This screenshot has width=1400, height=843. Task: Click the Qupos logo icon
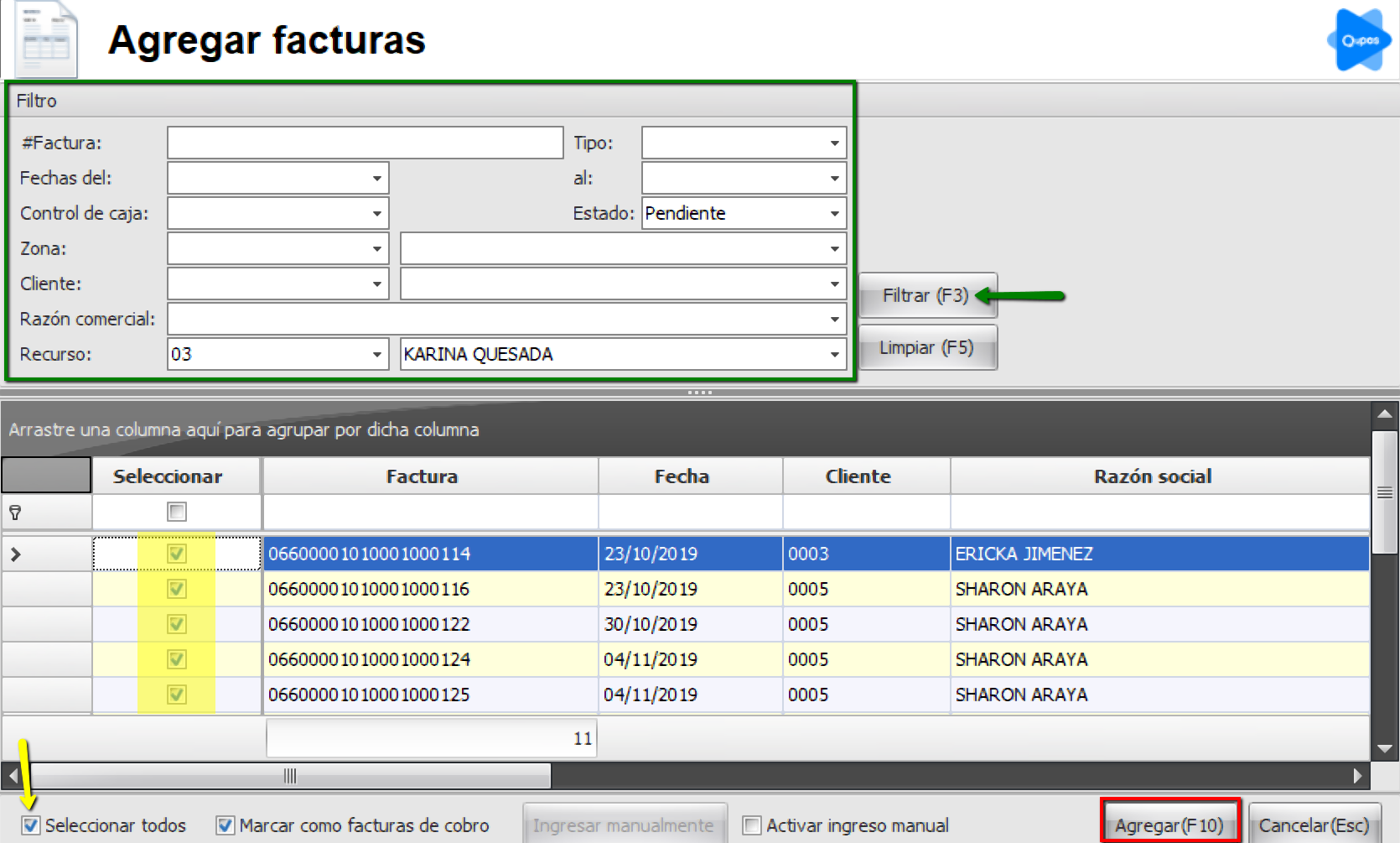(1358, 40)
